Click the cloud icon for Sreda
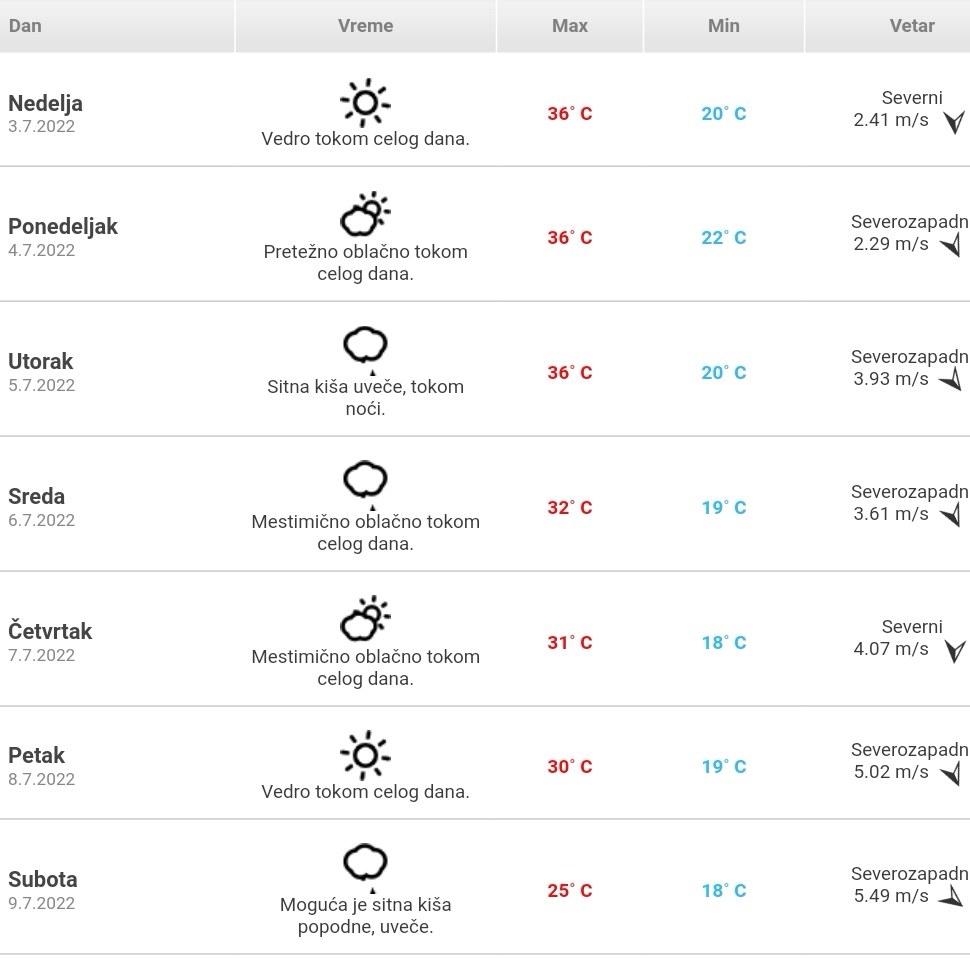 point(365,485)
